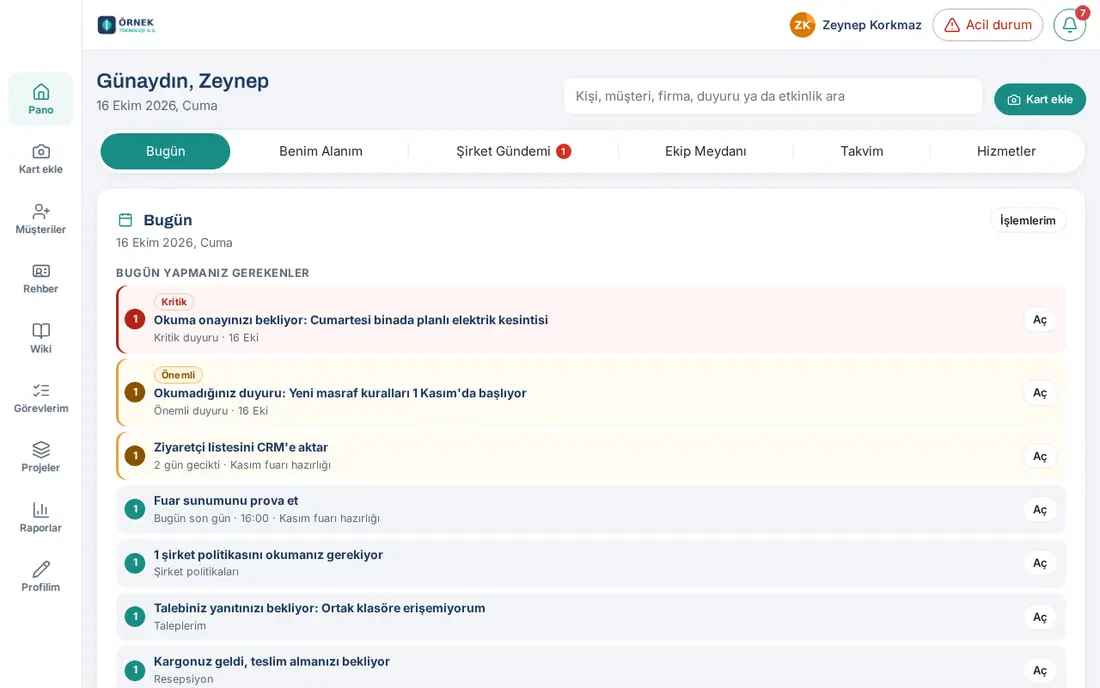
Task: Open the planned power outage announcement with Aç
Action: coord(1040,320)
